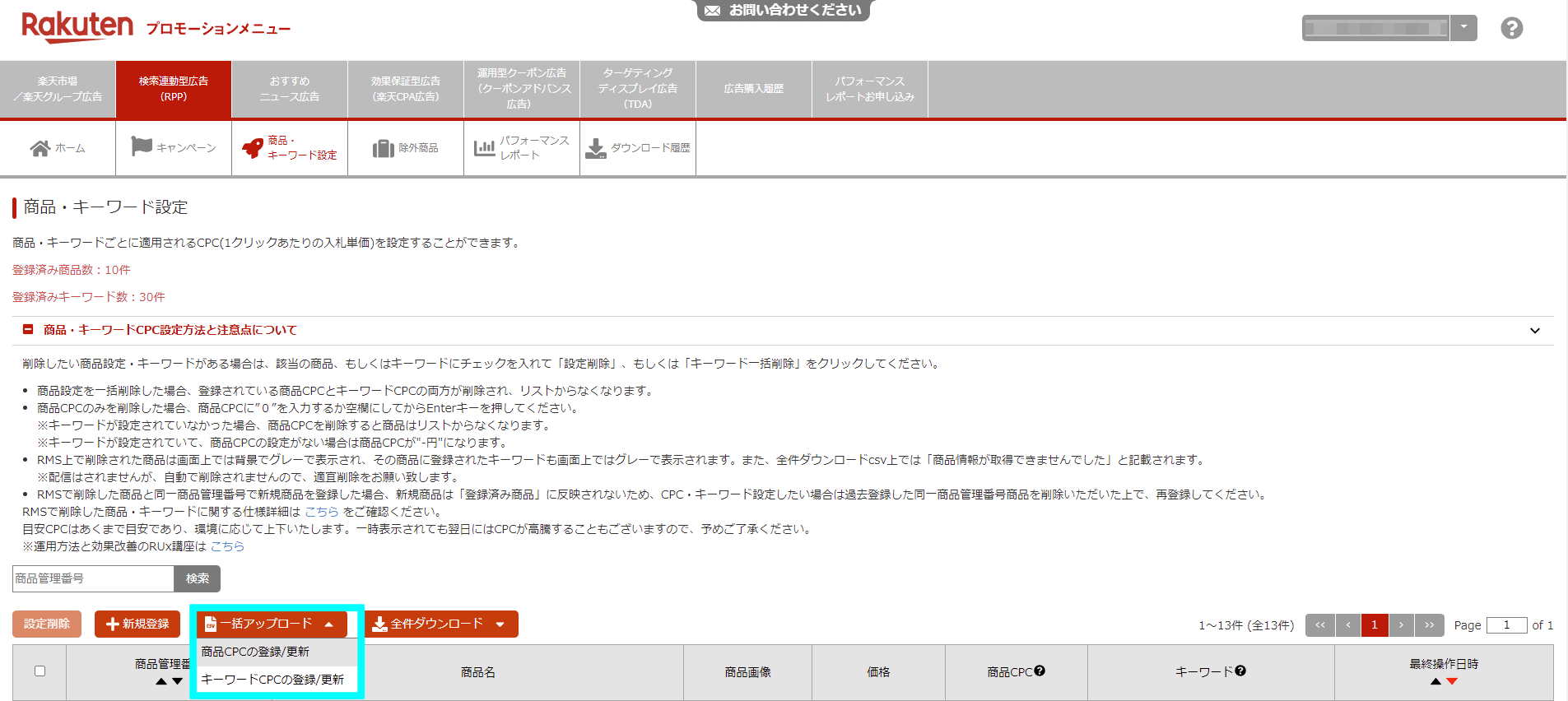Screen dimensions: 1568x701
Task: Go to previous page with < button
Action: (x=1348, y=625)
